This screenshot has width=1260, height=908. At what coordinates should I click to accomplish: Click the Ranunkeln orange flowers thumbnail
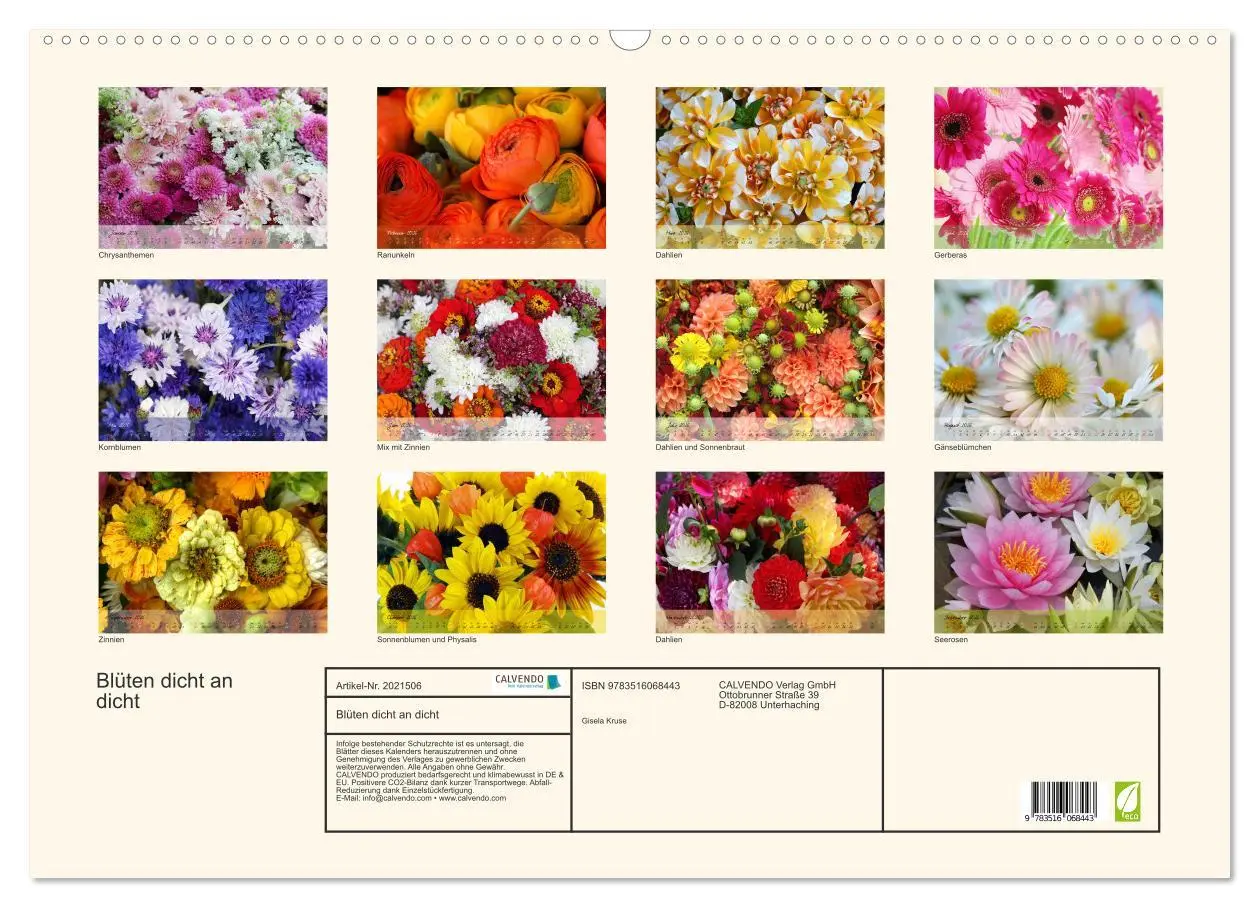491,167
